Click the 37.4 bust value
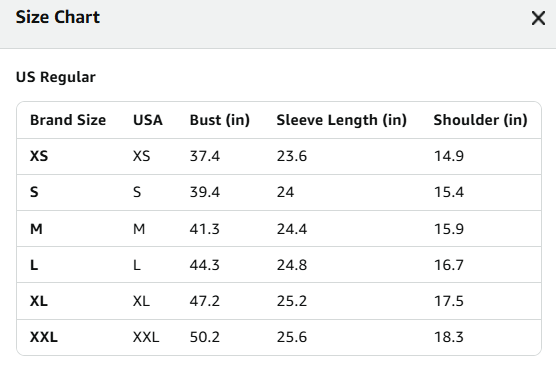Viewport: 556px width, 370px height. coord(205,156)
